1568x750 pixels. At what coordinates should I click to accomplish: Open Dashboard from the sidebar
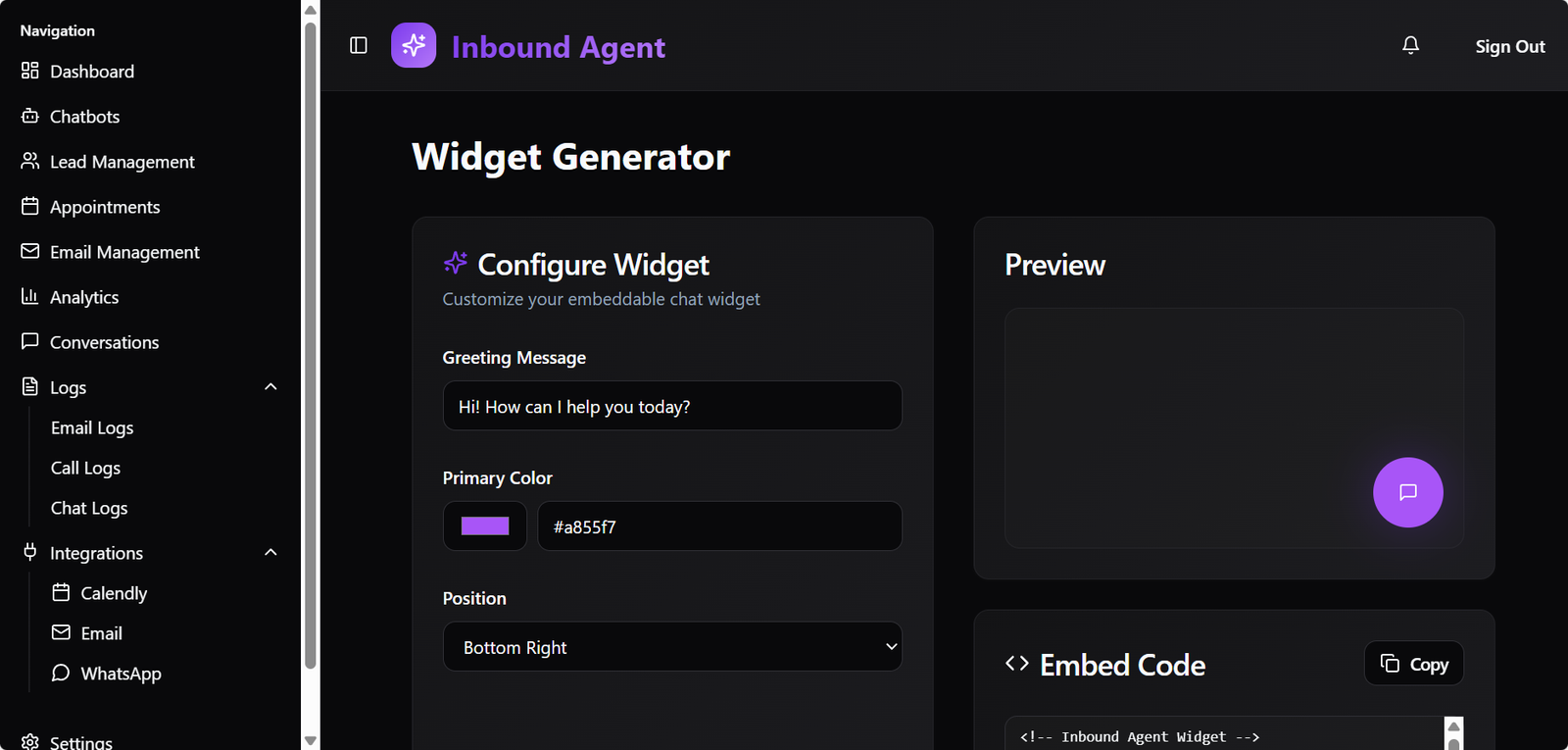tap(91, 72)
